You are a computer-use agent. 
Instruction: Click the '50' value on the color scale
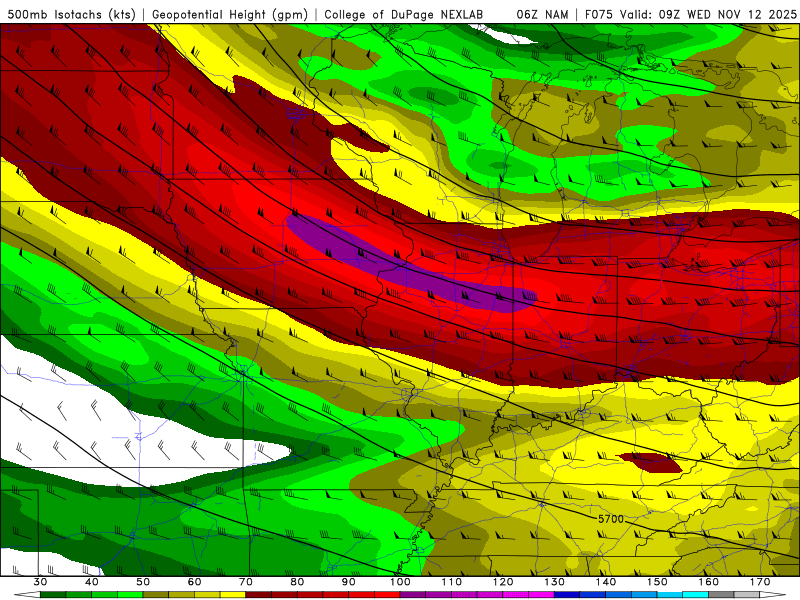143,582
